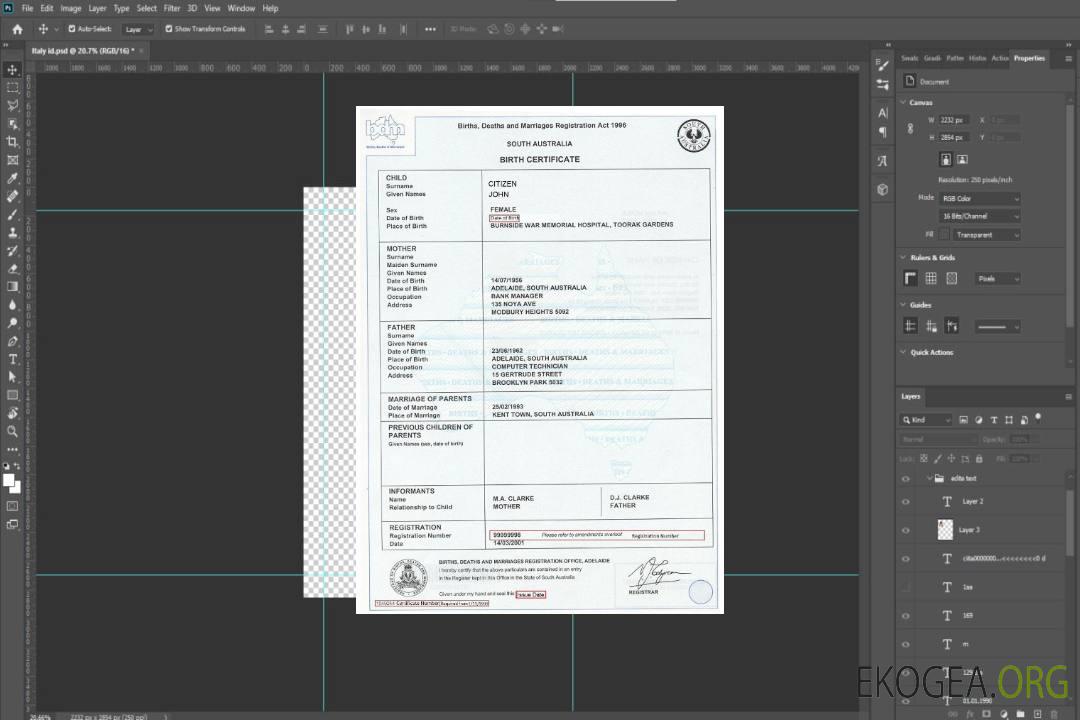Image resolution: width=1080 pixels, height=720 pixels.
Task: Click the pixel grid icon in Rulers & Grids
Action: (x=951, y=278)
